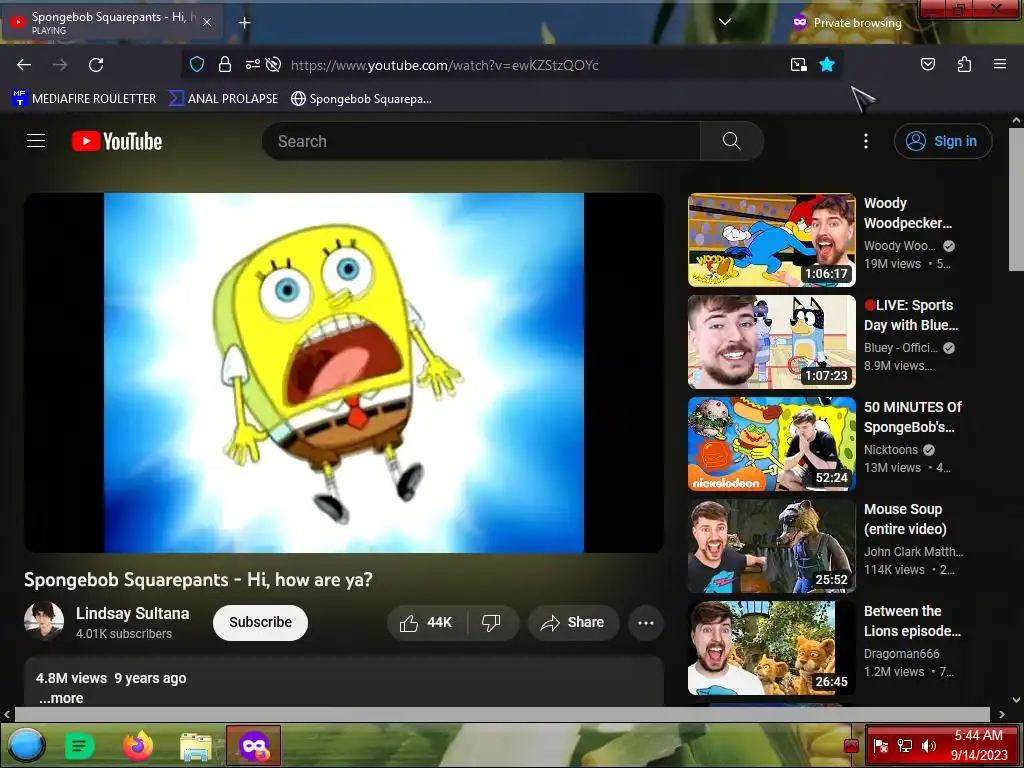Select Firefox private browsing taskbar icon
The image size is (1024, 768).
tap(253, 745)
